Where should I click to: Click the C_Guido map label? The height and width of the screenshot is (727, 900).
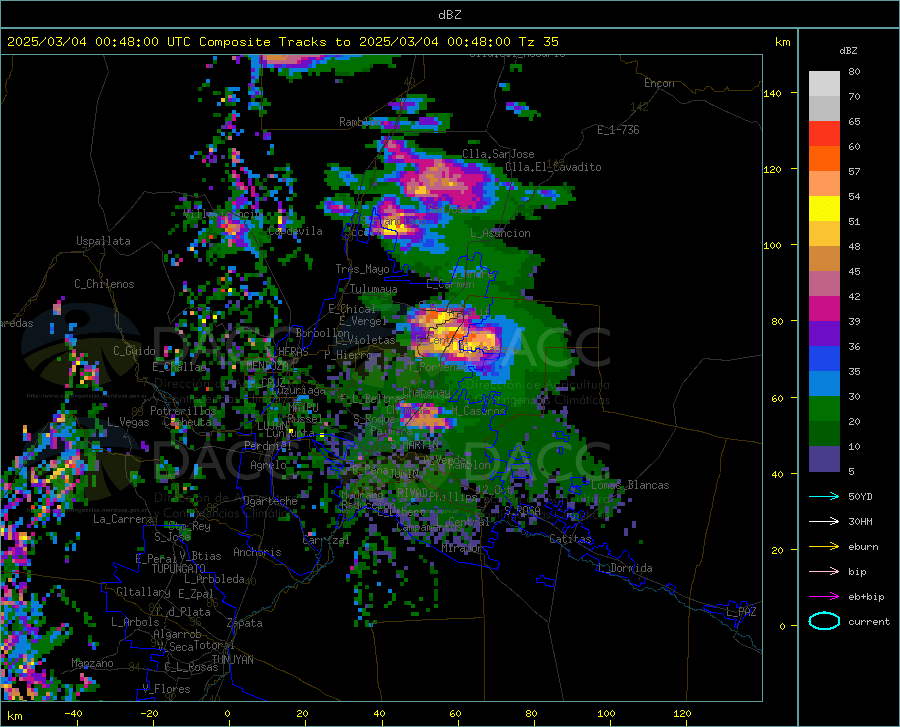point(134,351)
